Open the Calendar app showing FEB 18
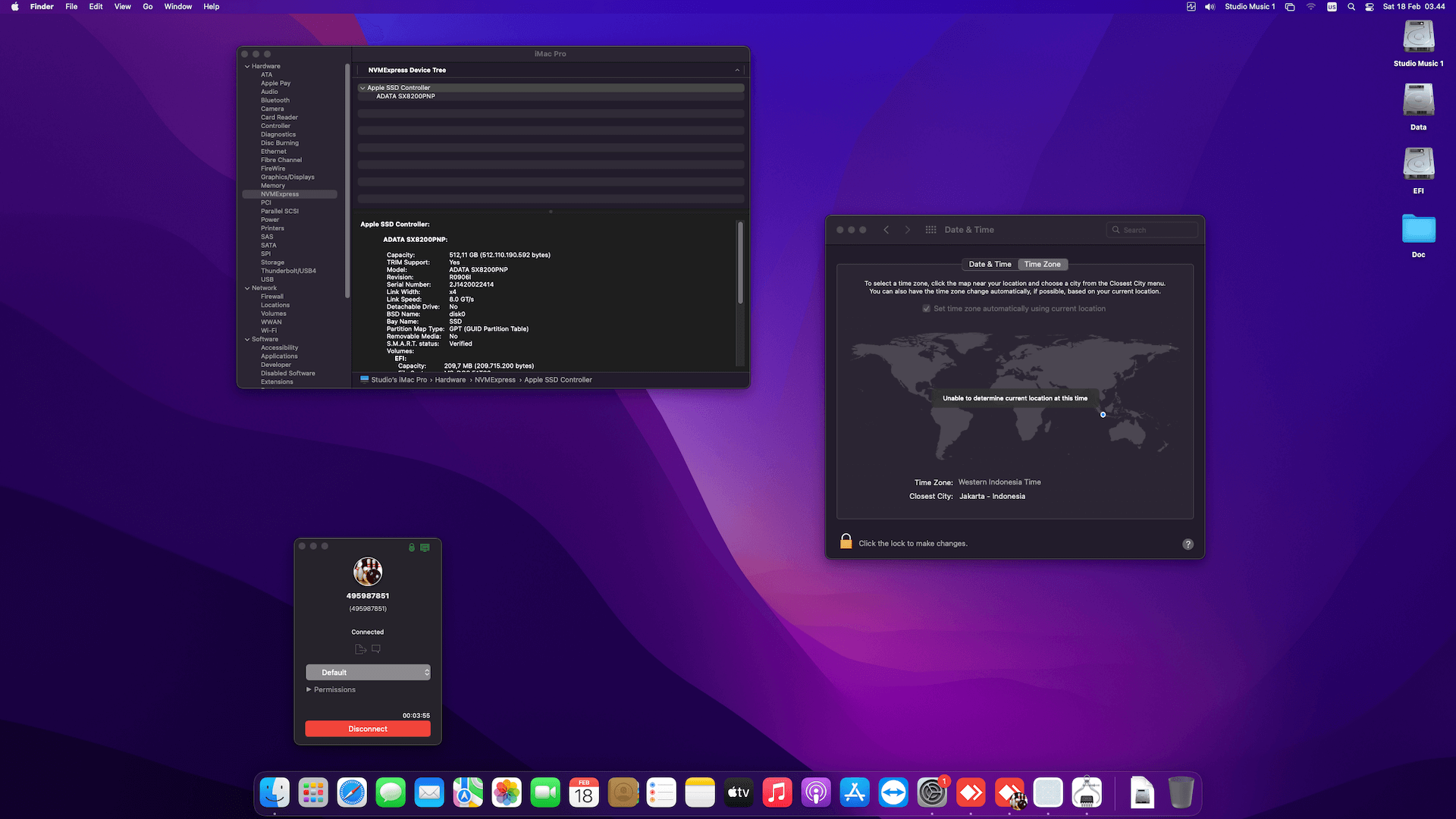This screenshot has width=1456, height=819. click(x=584, y=793)
